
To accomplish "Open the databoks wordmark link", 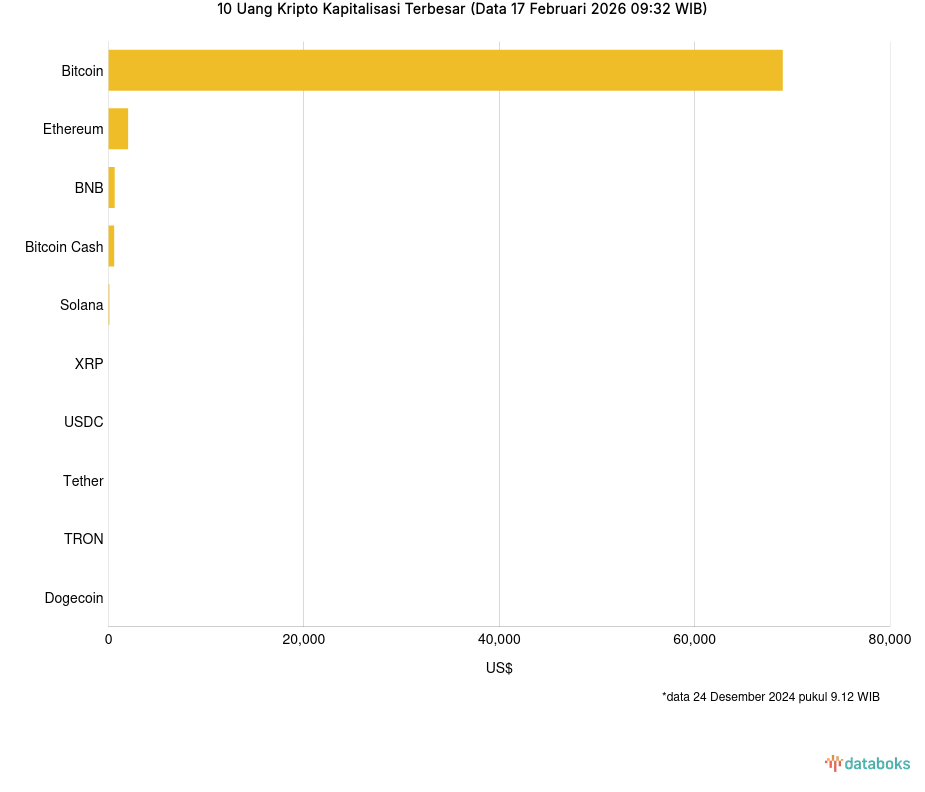I will 877,764.
